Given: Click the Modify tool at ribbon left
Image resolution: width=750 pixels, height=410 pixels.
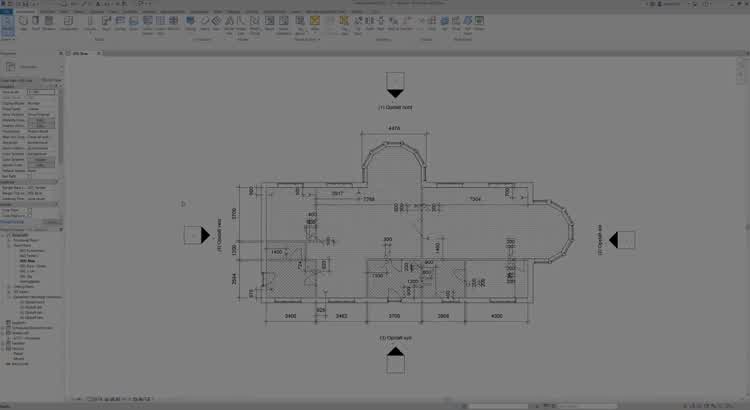Looking at the screenshot, I should pos(7,23).
